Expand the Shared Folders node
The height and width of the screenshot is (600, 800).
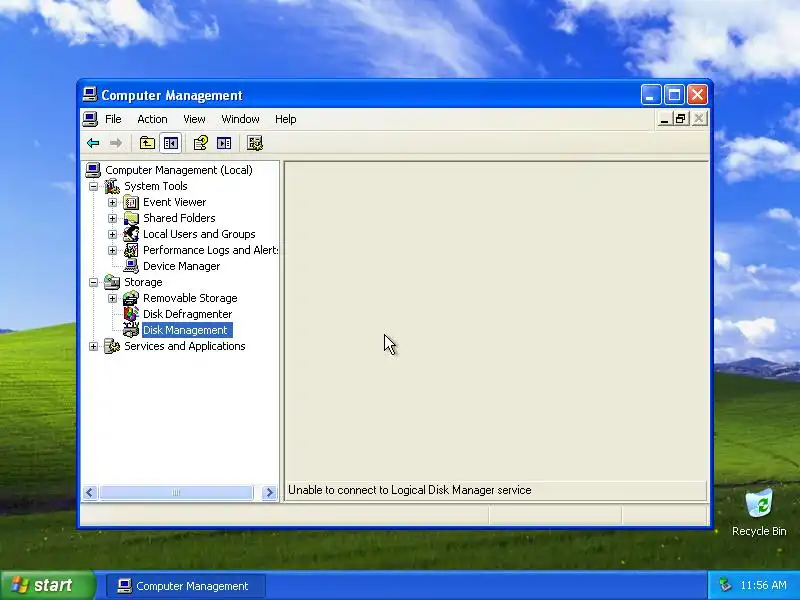coord(112,218)
